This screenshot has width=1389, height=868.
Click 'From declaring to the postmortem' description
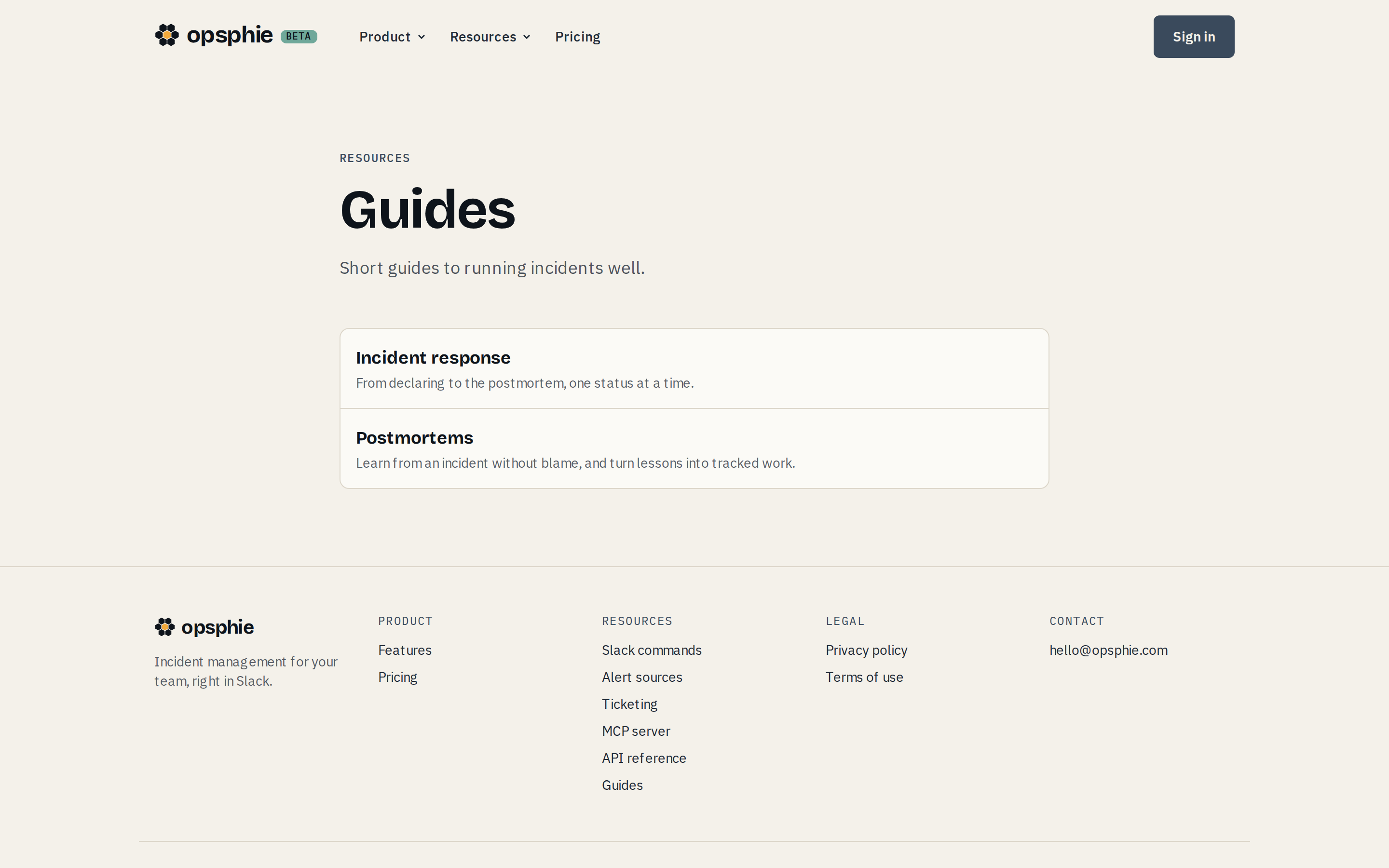tap(525, 383)
